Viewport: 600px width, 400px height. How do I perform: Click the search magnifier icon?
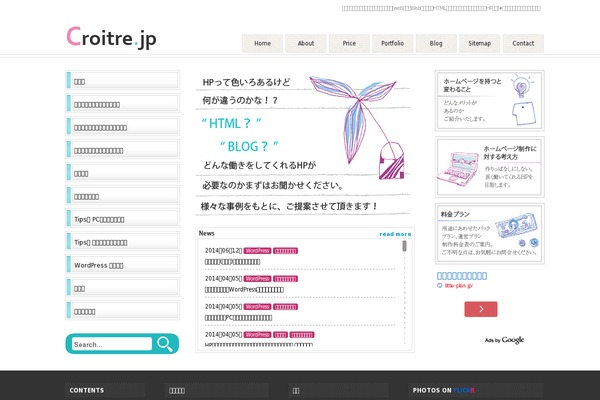click(x=165, y=344)
